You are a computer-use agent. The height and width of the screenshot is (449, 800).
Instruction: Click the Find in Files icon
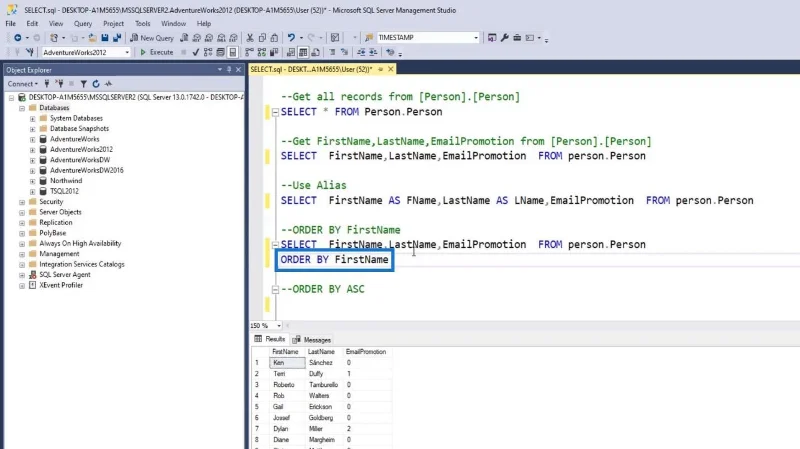click(x=369, y=38)
